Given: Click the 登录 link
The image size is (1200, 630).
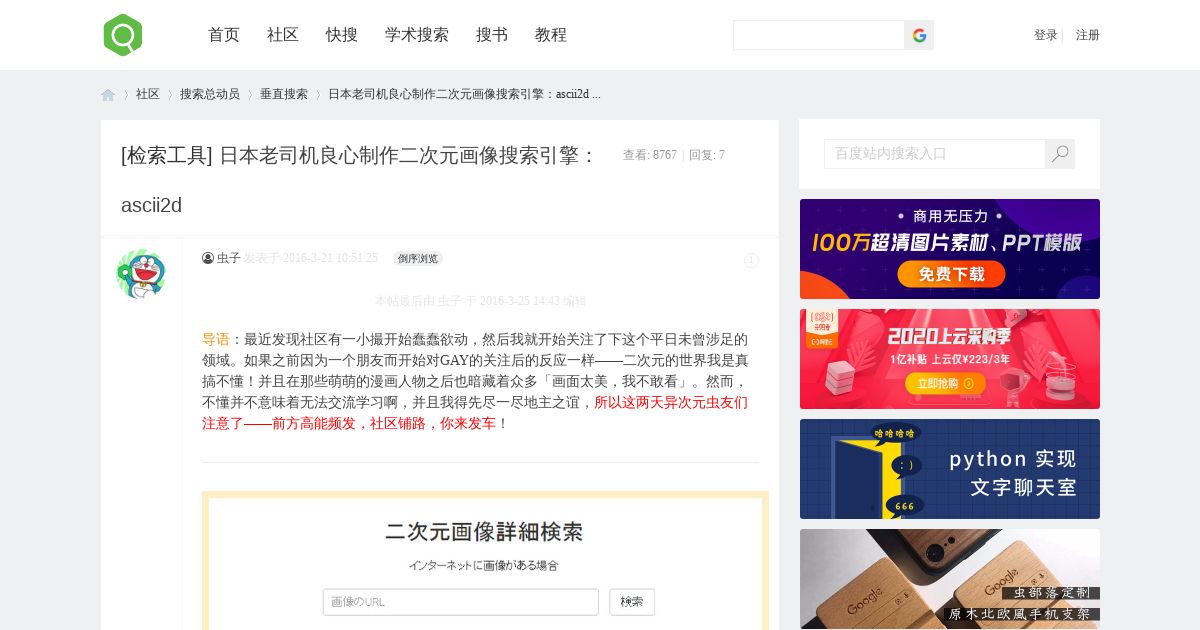Looking at the screenshot, I should coord(1046,35).
